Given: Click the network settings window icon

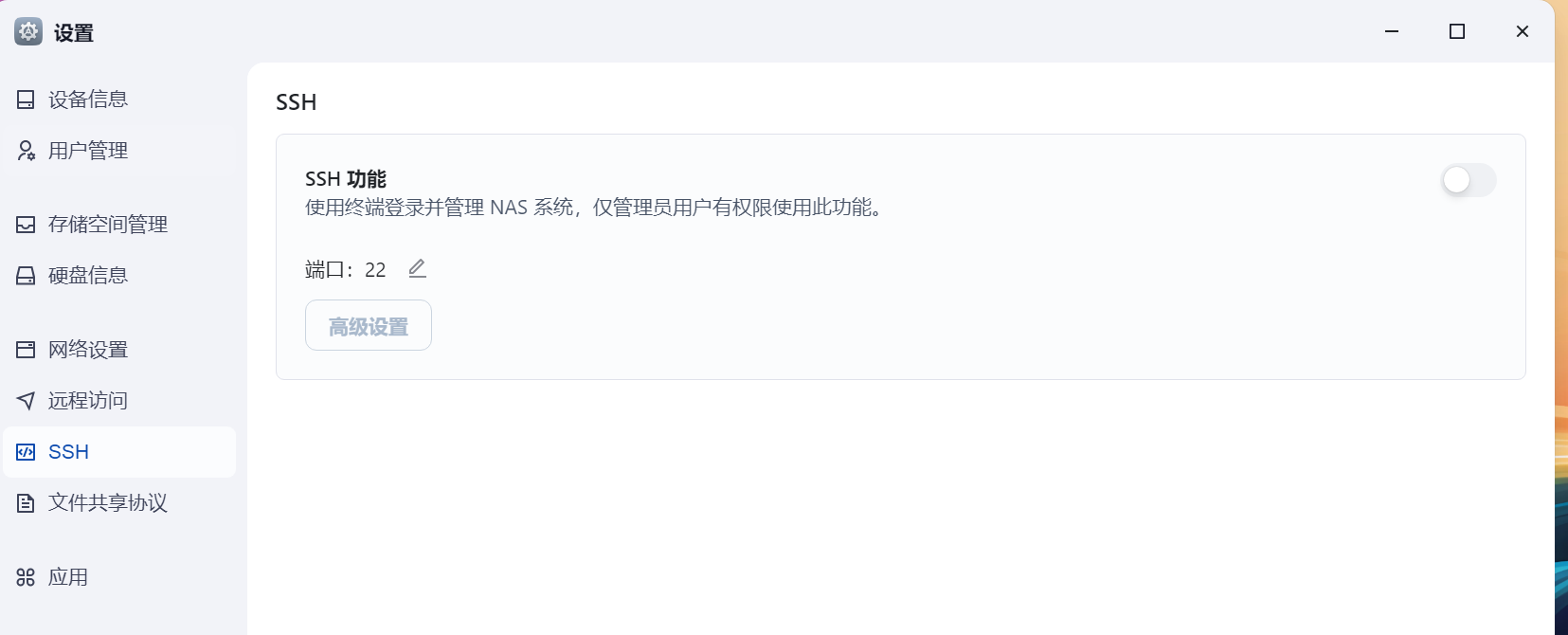Looking at the screenshot, I should pos(26,350).
